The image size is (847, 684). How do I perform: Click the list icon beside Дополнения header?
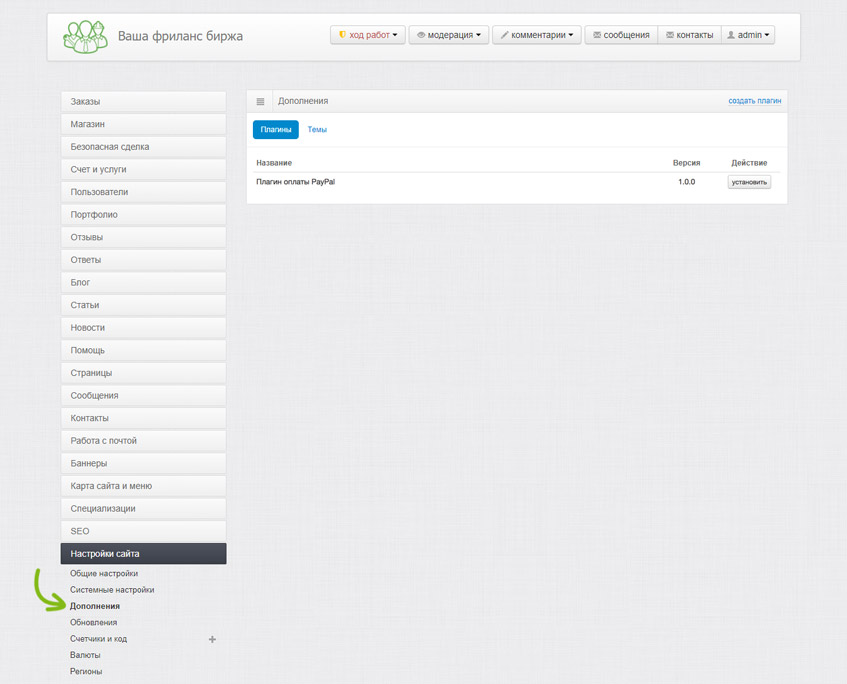pyautogui.click(x=260, y=102)
